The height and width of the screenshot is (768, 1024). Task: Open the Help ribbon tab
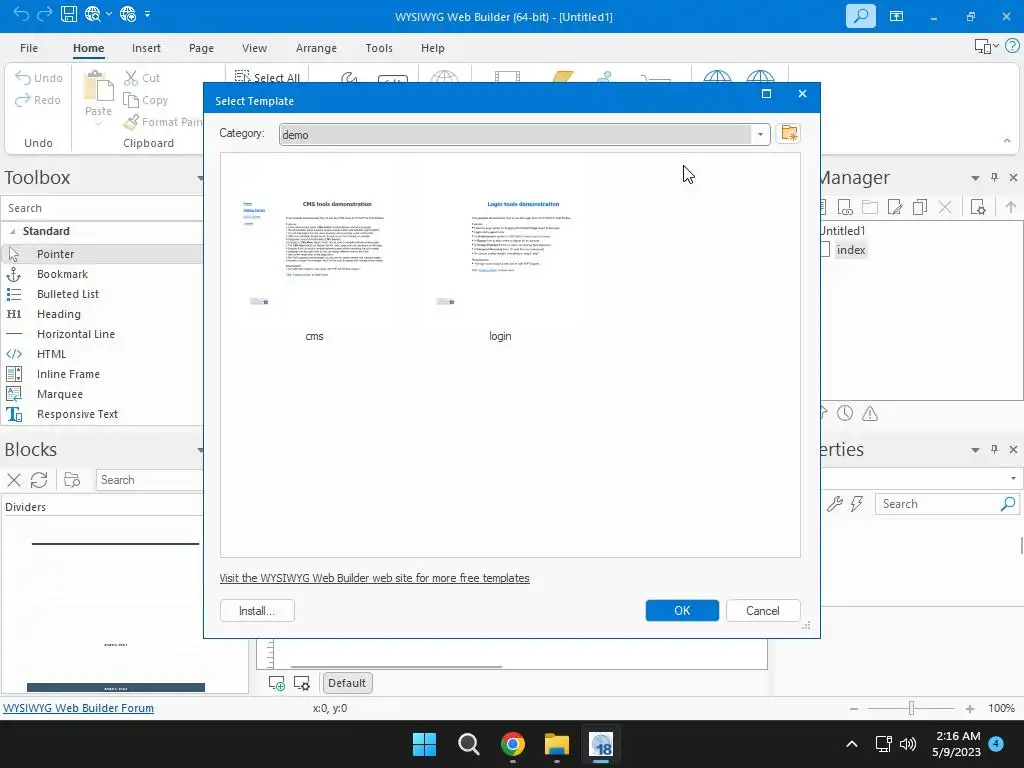click(432, 48)
